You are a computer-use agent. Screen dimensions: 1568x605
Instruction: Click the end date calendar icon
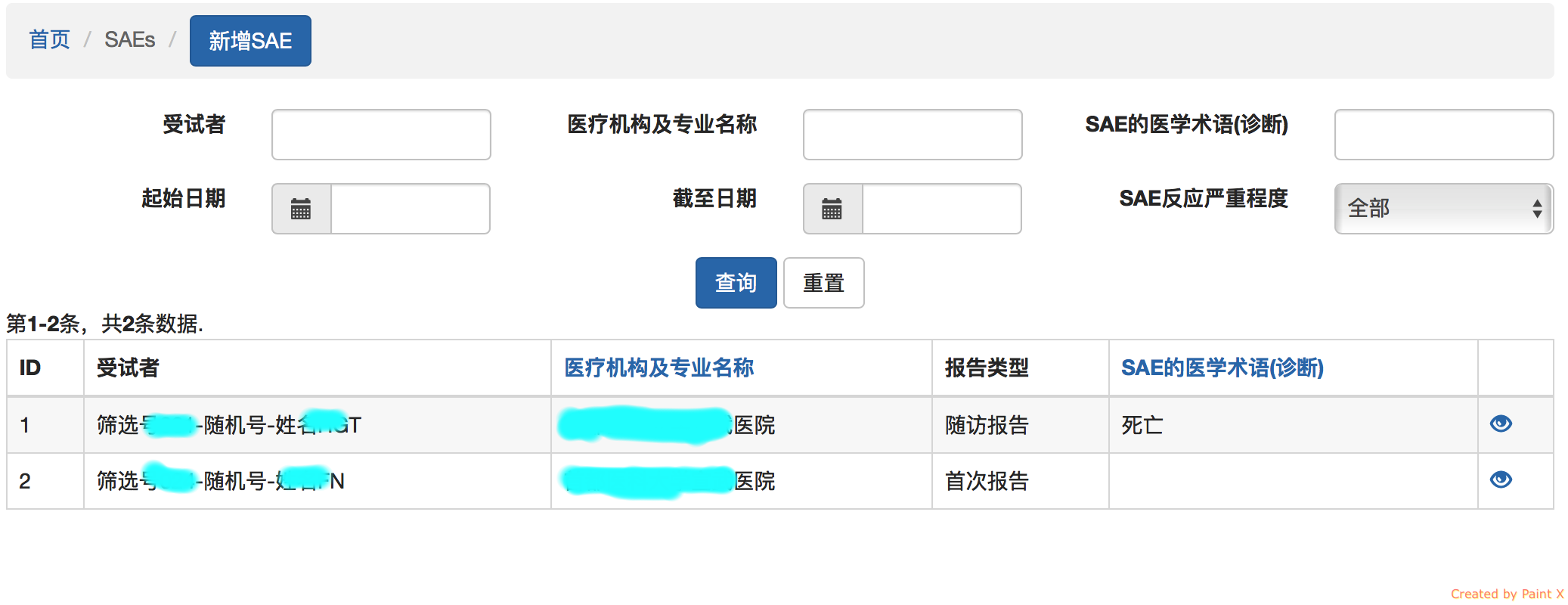pos(832,209)
